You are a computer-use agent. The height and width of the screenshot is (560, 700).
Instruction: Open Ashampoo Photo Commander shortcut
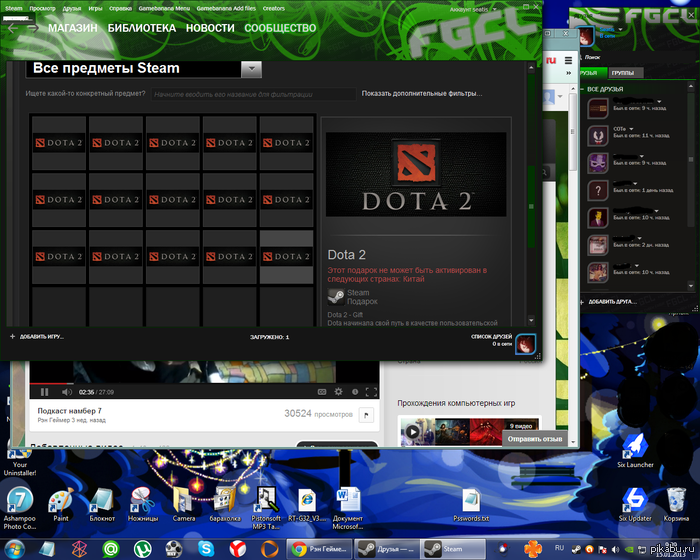point(20,508)
